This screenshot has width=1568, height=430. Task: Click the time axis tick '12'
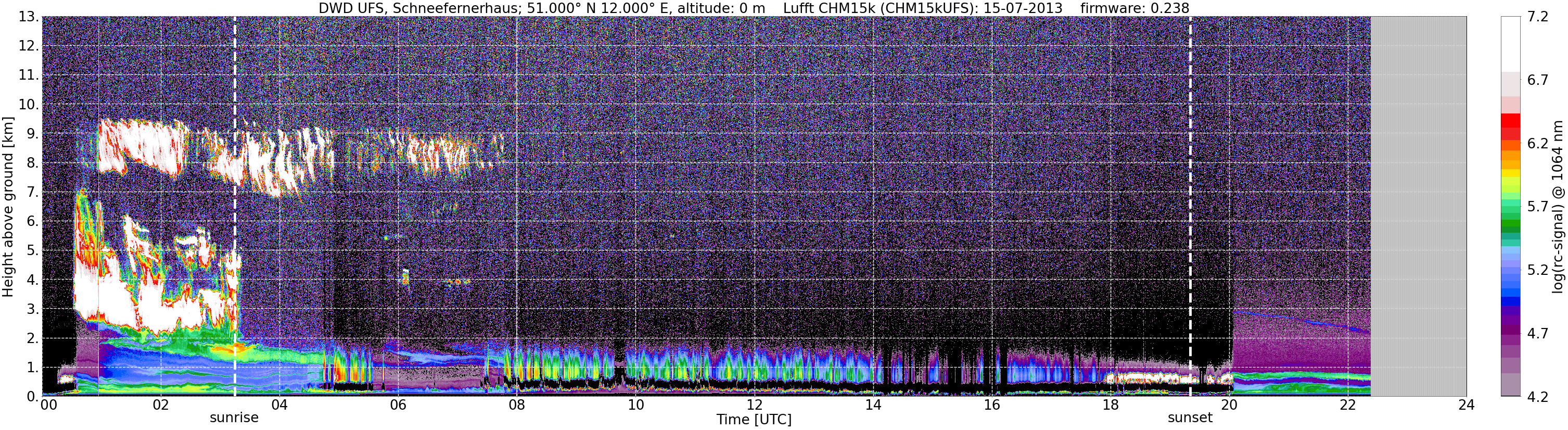[754, 406]
